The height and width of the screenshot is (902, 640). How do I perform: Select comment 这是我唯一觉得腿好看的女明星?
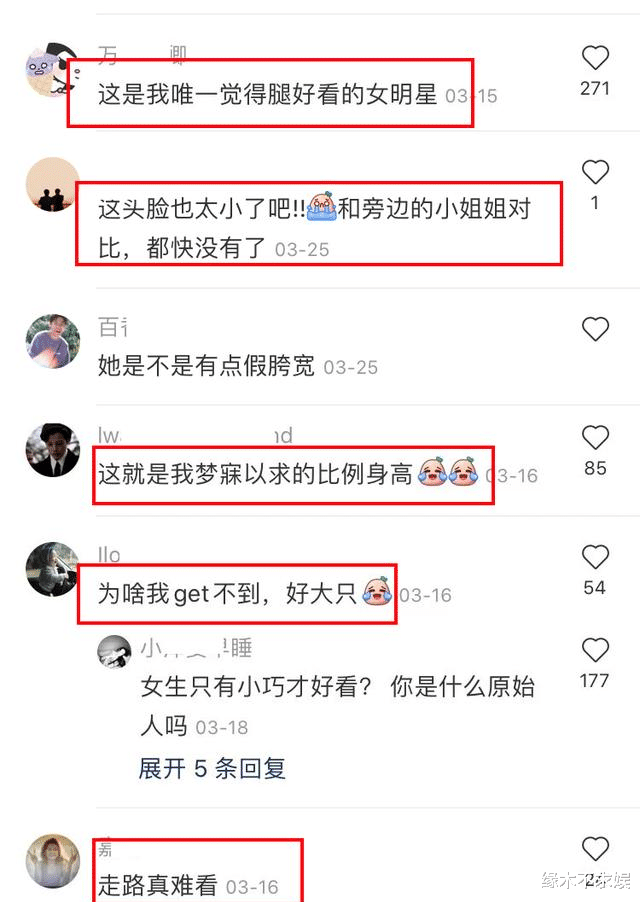click(x=268, y=94)
